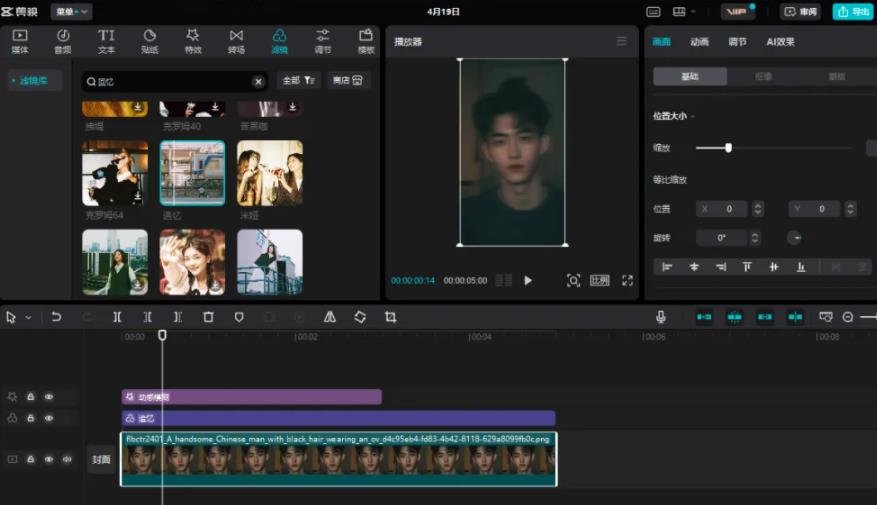Toggle visibility of the effects track
Screen dimensions: 877x505
[49, 397]
